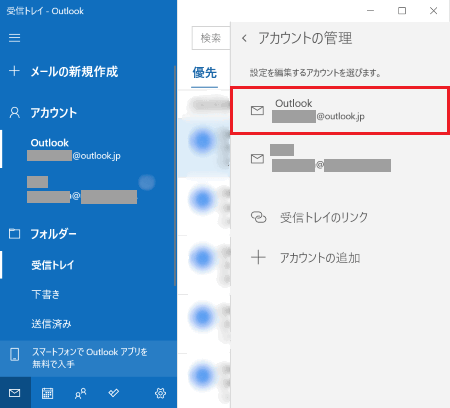Image resolution: width=450 pixels, height=408 pixels.
Task: Click the 設定を編集するアカウントを選びます text
Action: [315, 73]
